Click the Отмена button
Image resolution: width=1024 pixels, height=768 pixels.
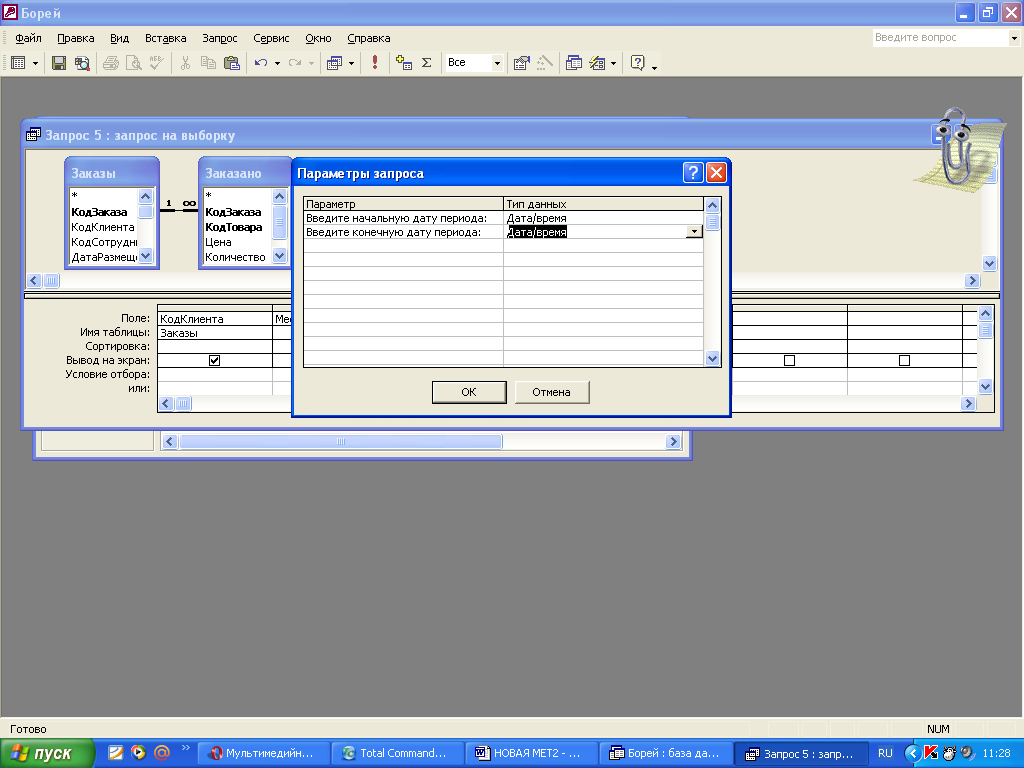tap(551, 392)
